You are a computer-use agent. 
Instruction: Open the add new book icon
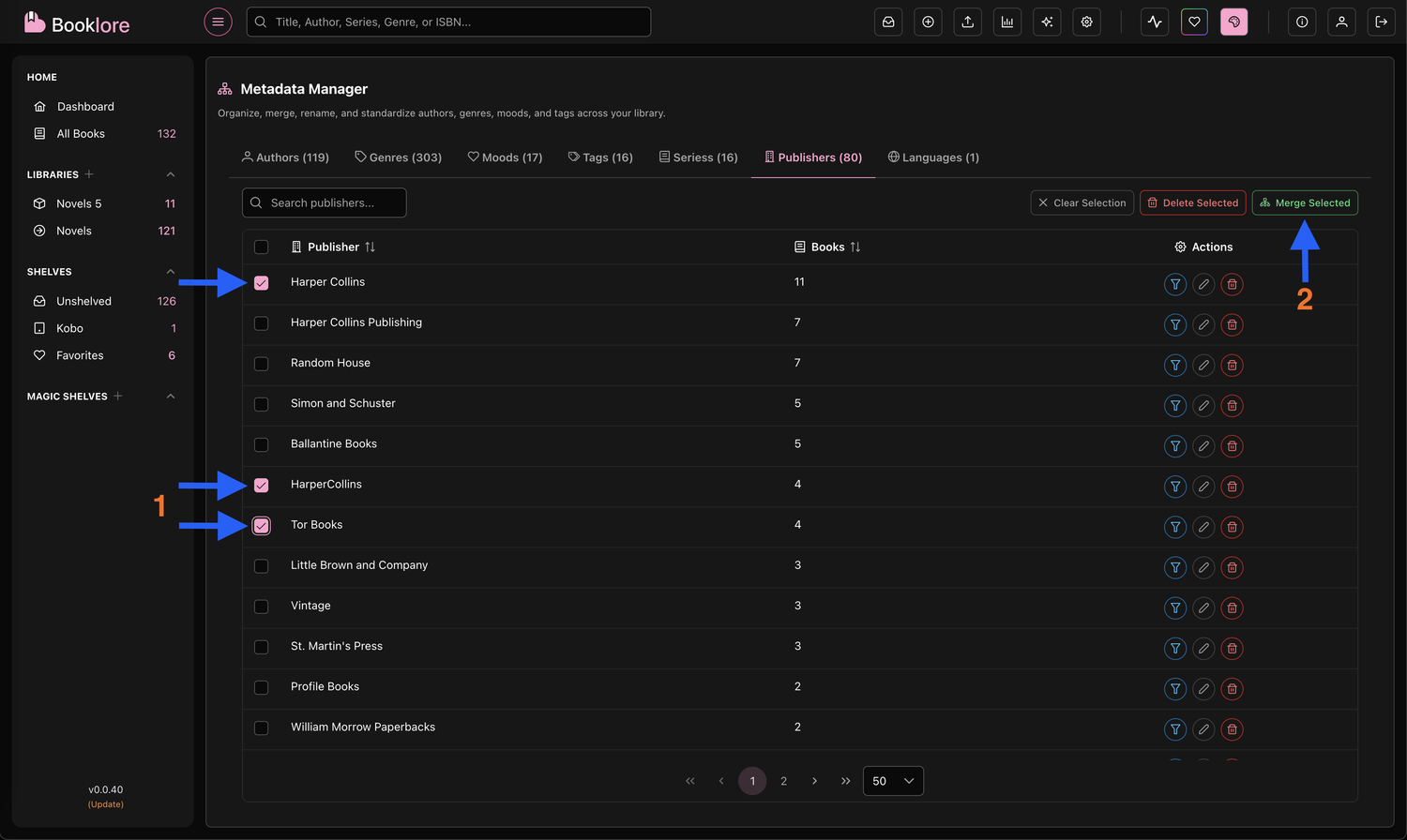(x=928, y=22)
